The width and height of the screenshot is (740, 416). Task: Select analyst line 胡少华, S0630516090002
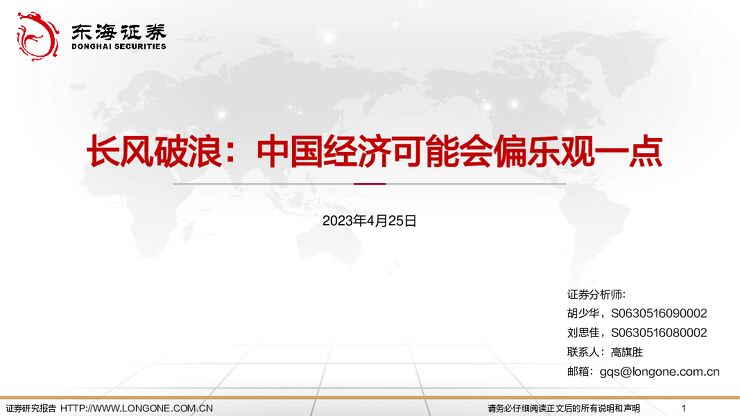[x=637, y=314]
